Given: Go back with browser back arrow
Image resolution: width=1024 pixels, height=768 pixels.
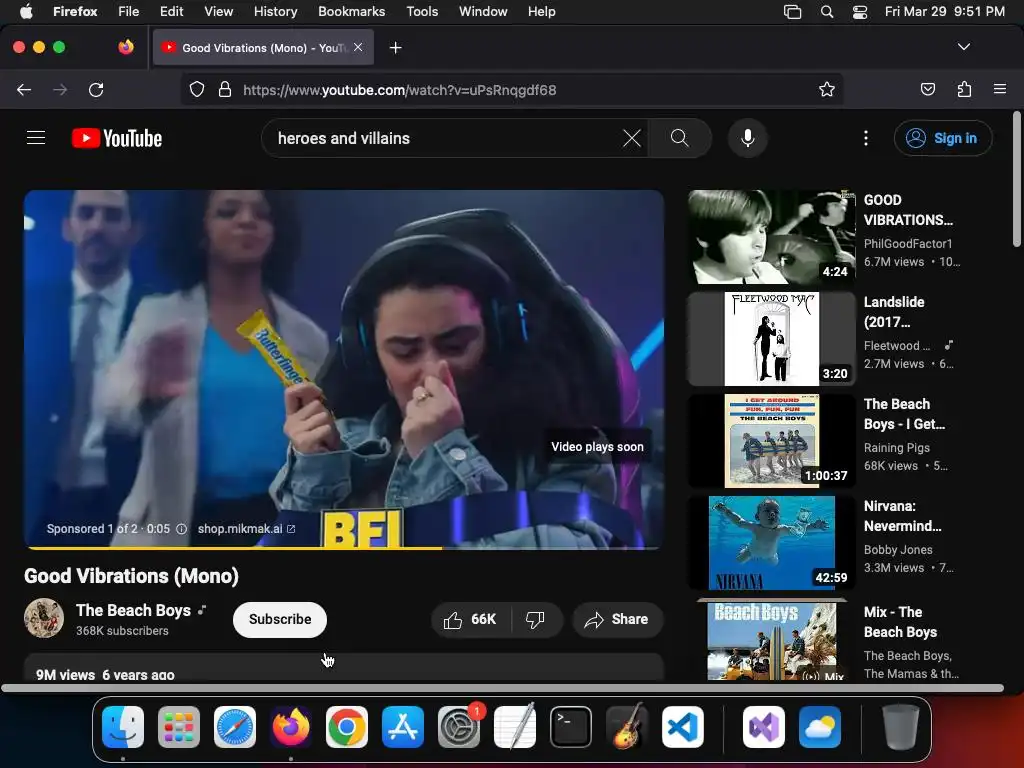Looking at the screenshot, I should pyautogui.click(x=24, y=89).
